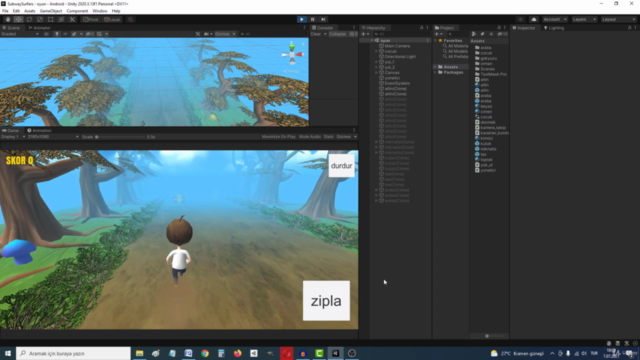The height and width of the screenshot is (360, 640).
Task: Toggle Stats overlay in Game view
Action: point(329,137)
